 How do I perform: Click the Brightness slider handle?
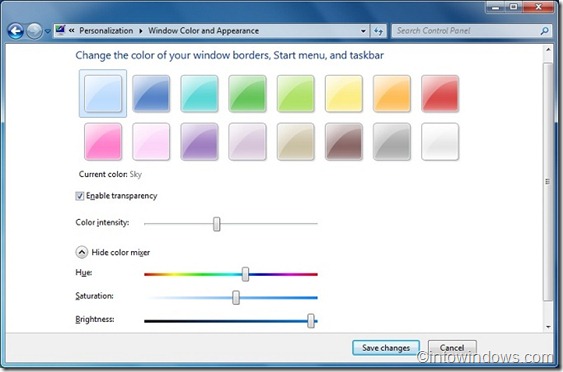pos(311,321)
